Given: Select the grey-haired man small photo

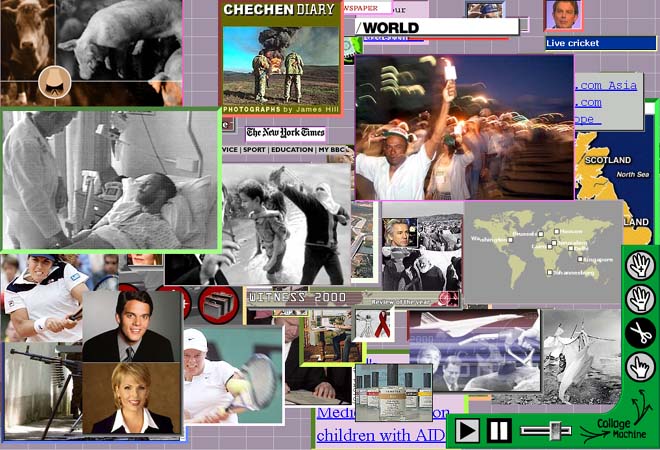Looking at the screenshot, I should coord(399,232).
